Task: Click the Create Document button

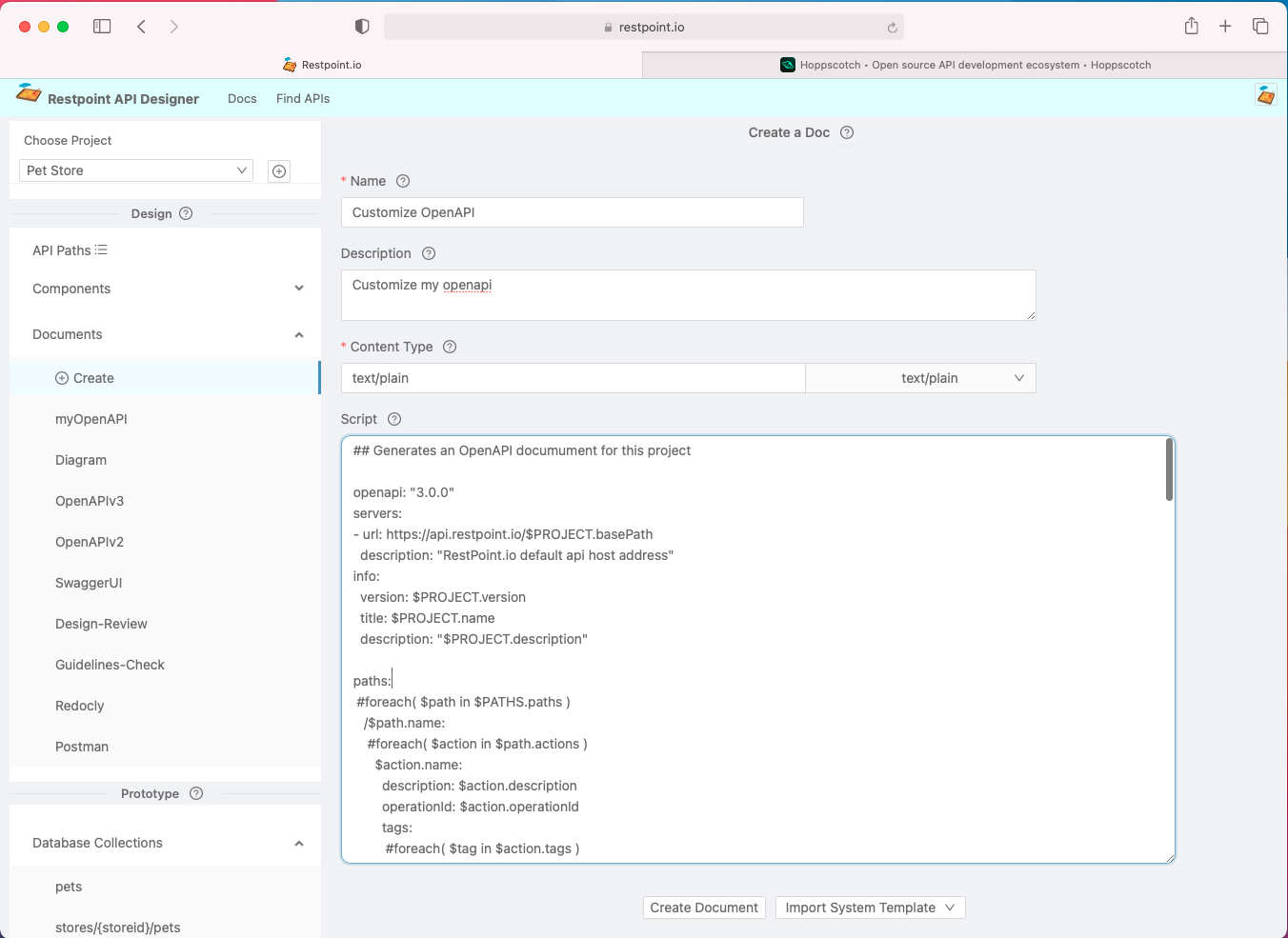Action: [704, 908]
